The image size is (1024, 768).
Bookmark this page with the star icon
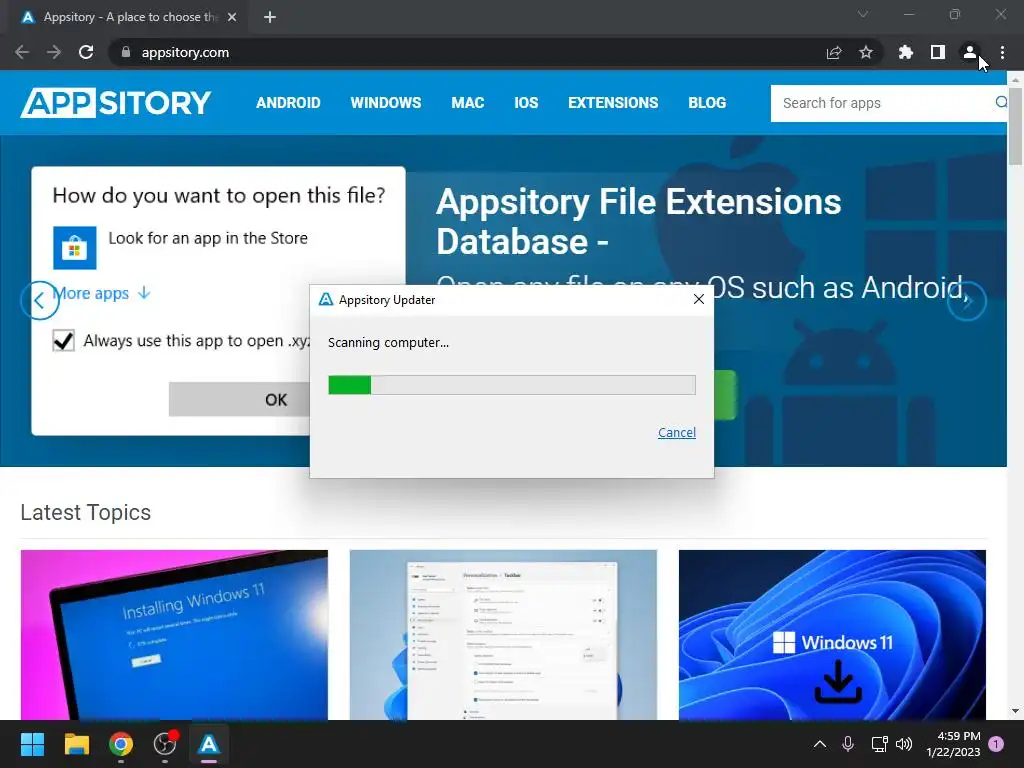tap(865, 52)
